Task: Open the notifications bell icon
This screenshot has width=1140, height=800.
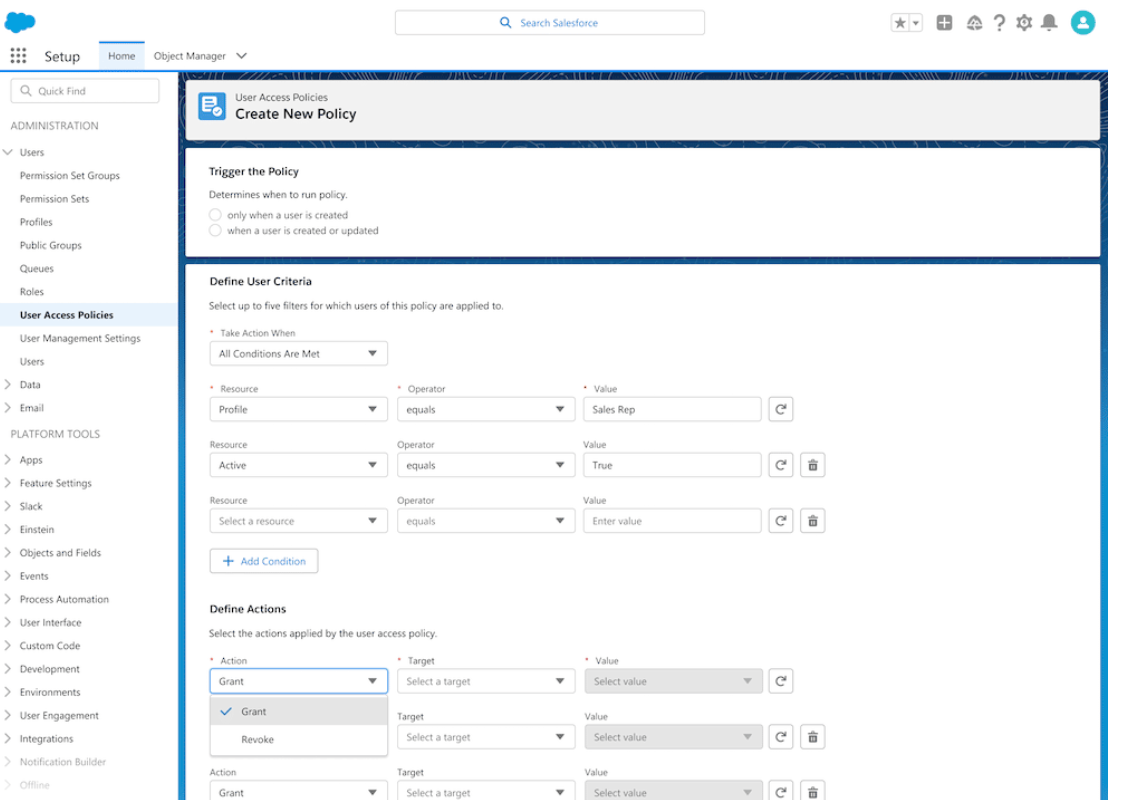Action: [1049, 23]
